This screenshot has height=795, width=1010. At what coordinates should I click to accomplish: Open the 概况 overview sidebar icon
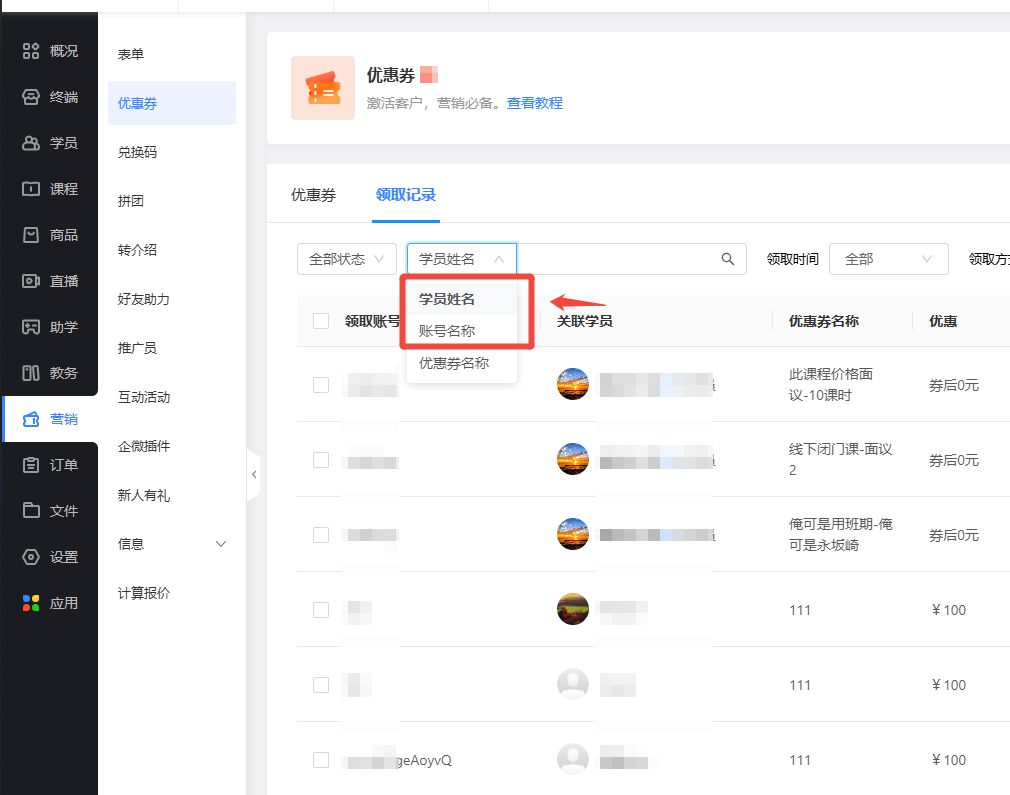pyautogui.click(x=31, y=51)
